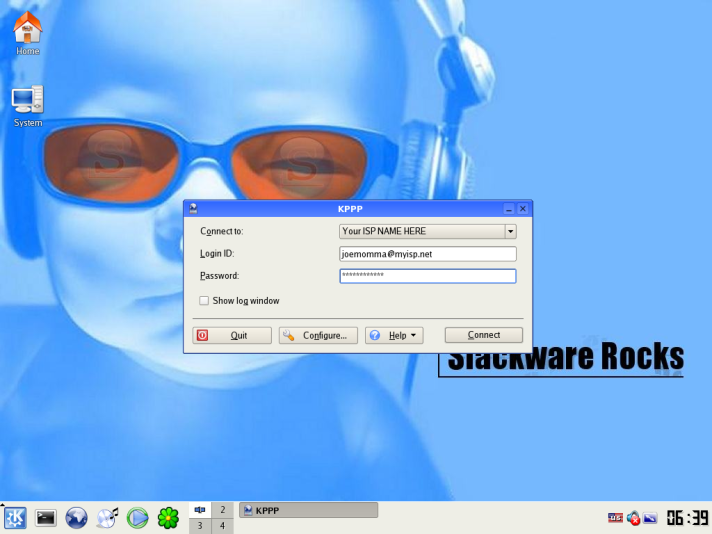The width and height of the screenshot is (712, 534).
Task: Launch the Konsole terminal from the panel
Action: (x=46, y=518)
